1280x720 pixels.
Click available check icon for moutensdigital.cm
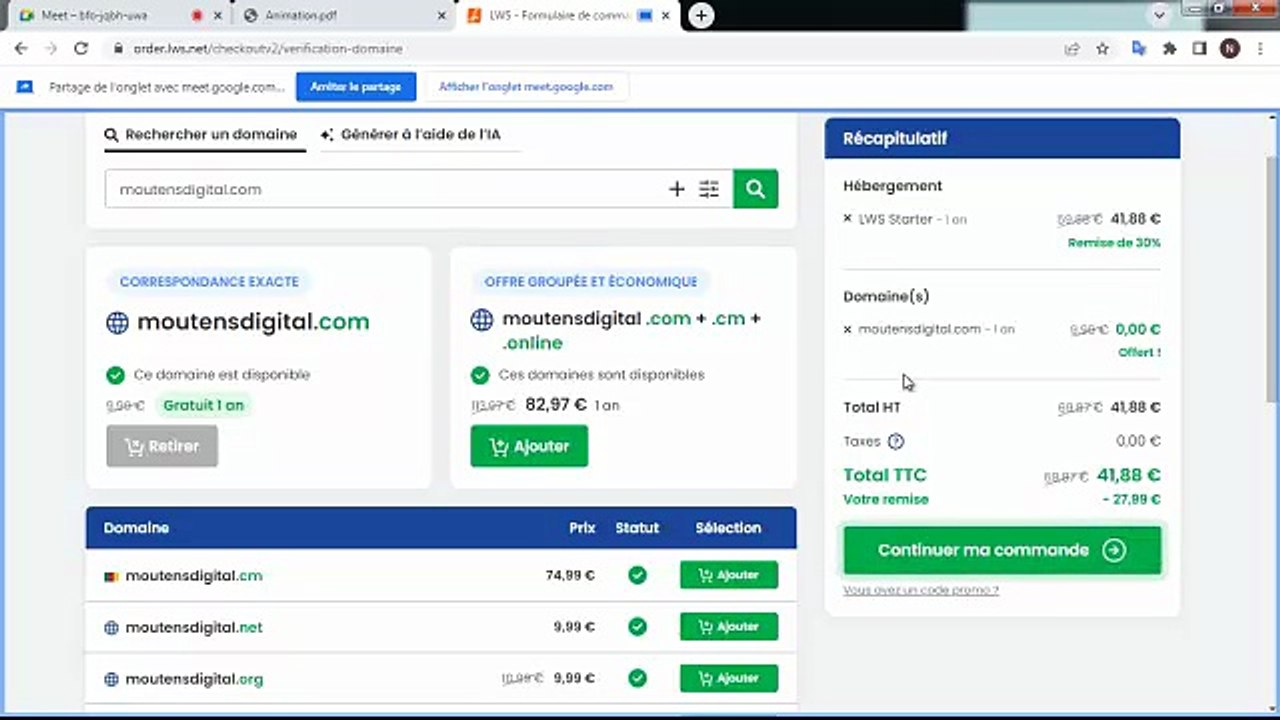[637, 575]
